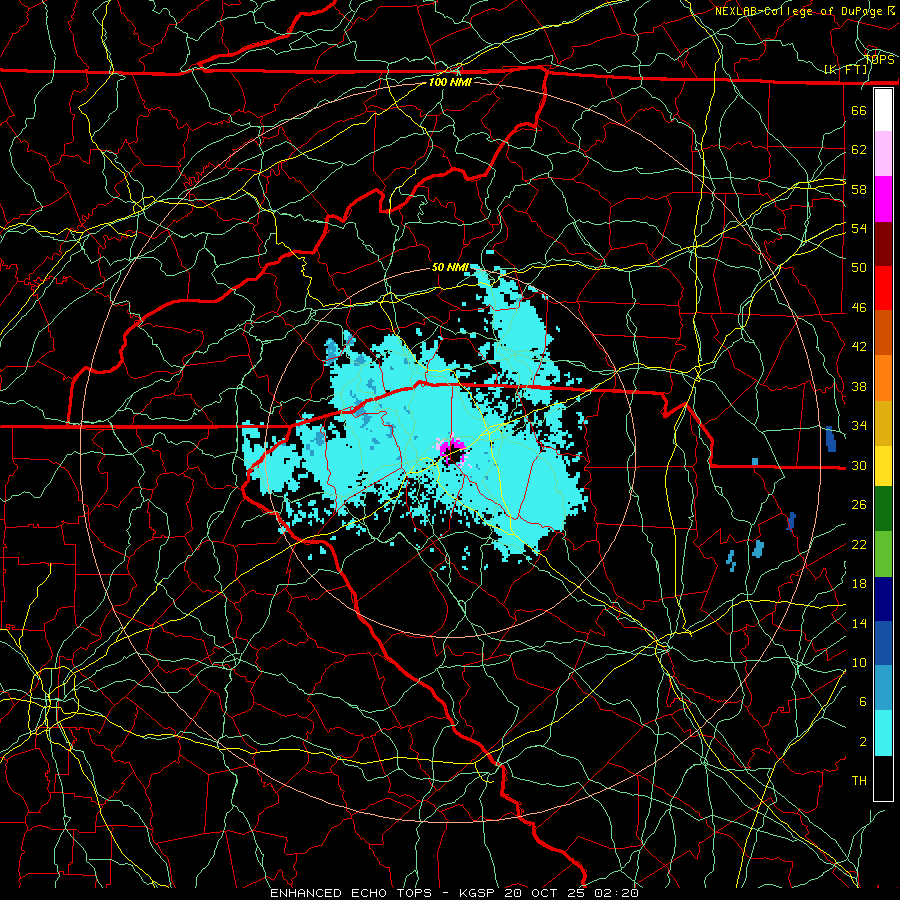Click the light green legend swatch
Viewport: 900px width, 900px height.
pyautogui.click(x=883, y=553)
